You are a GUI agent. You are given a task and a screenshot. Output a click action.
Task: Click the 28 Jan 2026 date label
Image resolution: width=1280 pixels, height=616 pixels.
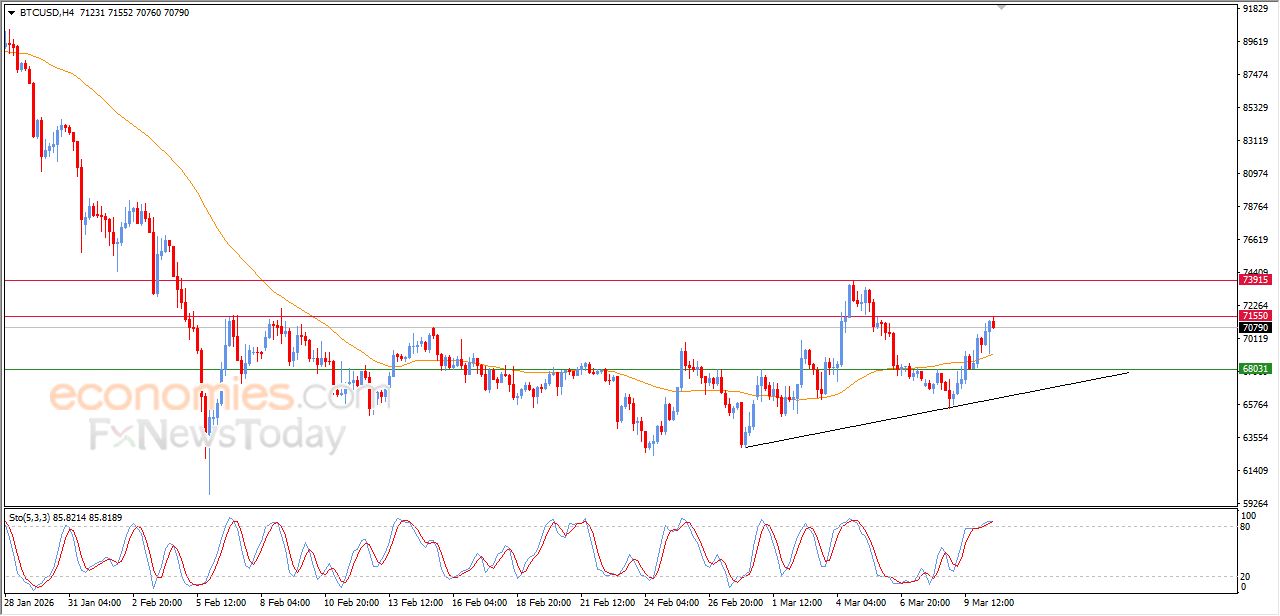pyautogui.click(x=30, y=603)
